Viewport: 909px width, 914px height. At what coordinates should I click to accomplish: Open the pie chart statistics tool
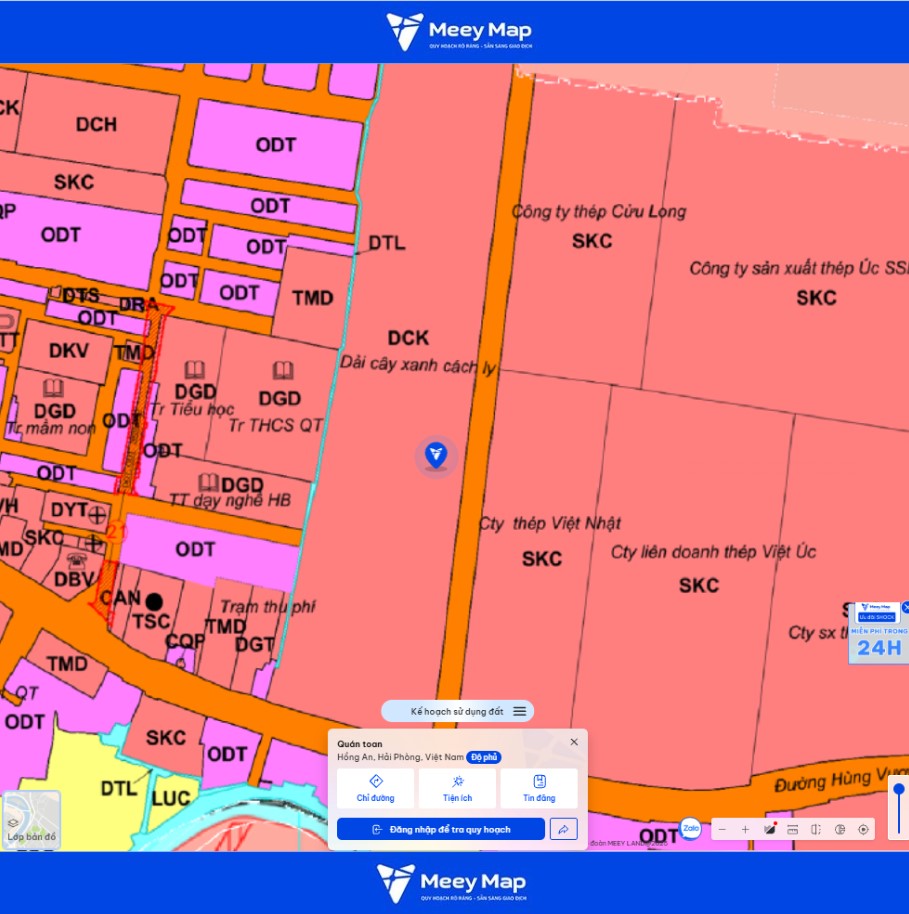[840, 829]
